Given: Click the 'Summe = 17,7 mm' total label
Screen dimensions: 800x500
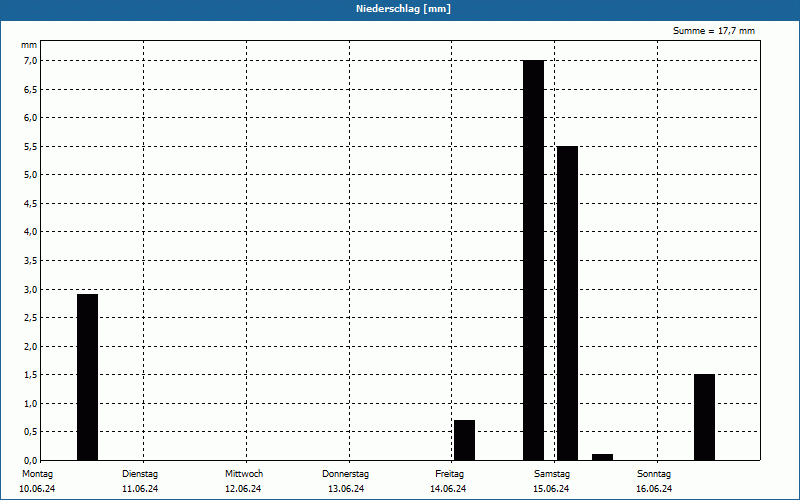Looking at the screenshot, I should coord(714,31).
